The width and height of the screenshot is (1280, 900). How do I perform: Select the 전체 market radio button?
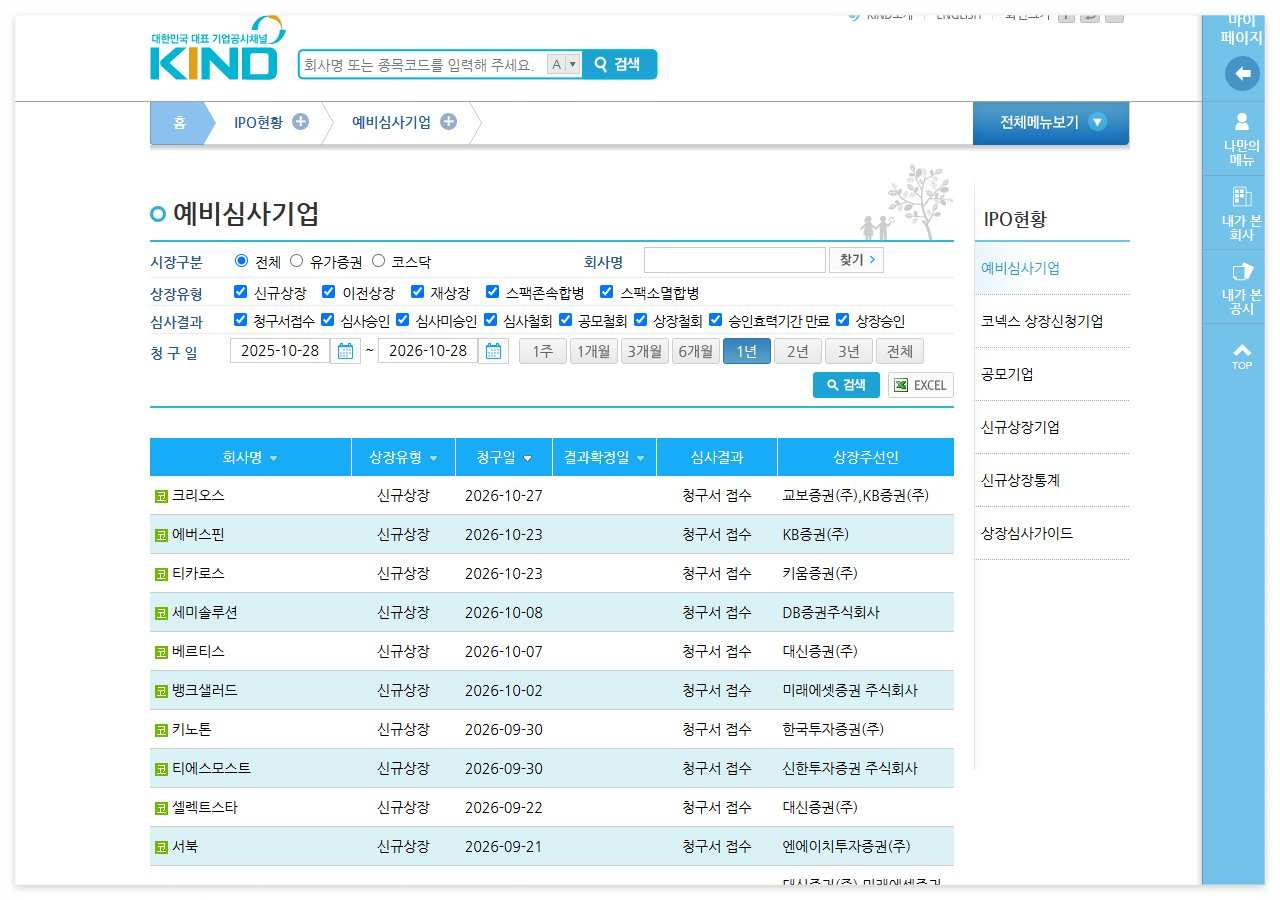pos(241,261)
